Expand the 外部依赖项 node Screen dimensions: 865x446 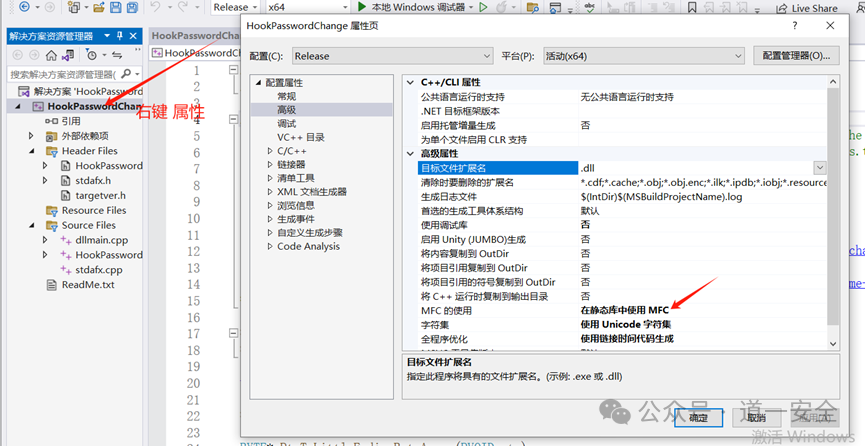tap(31, 136)
